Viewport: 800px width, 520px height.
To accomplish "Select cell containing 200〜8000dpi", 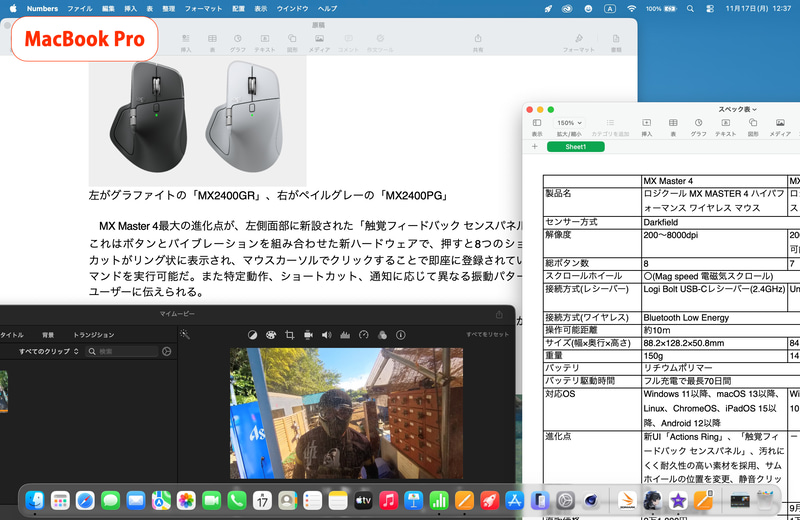I will click(x=714, y=243).
